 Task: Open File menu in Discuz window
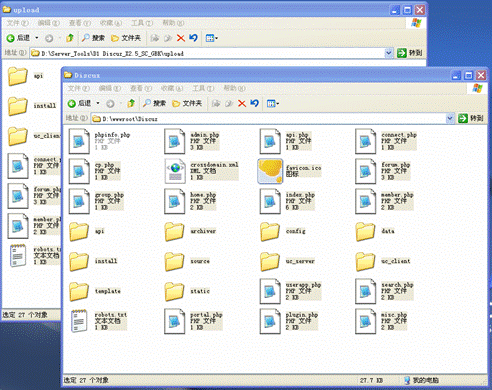point(78,88)
